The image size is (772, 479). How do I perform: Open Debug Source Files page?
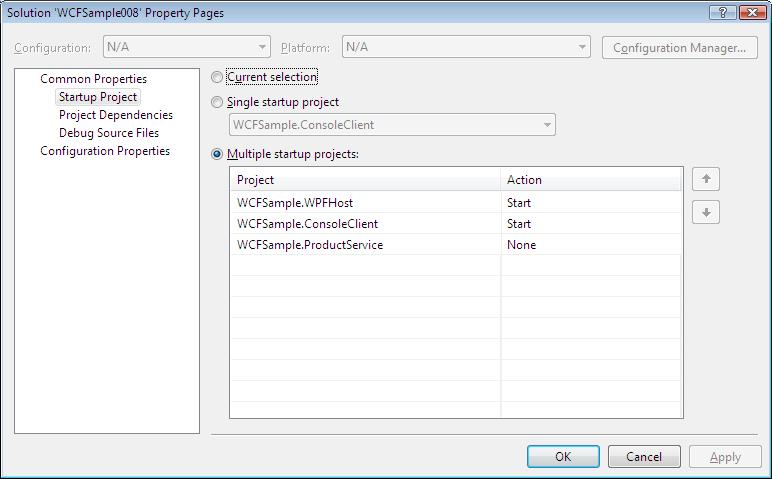[x=109, y=133]
